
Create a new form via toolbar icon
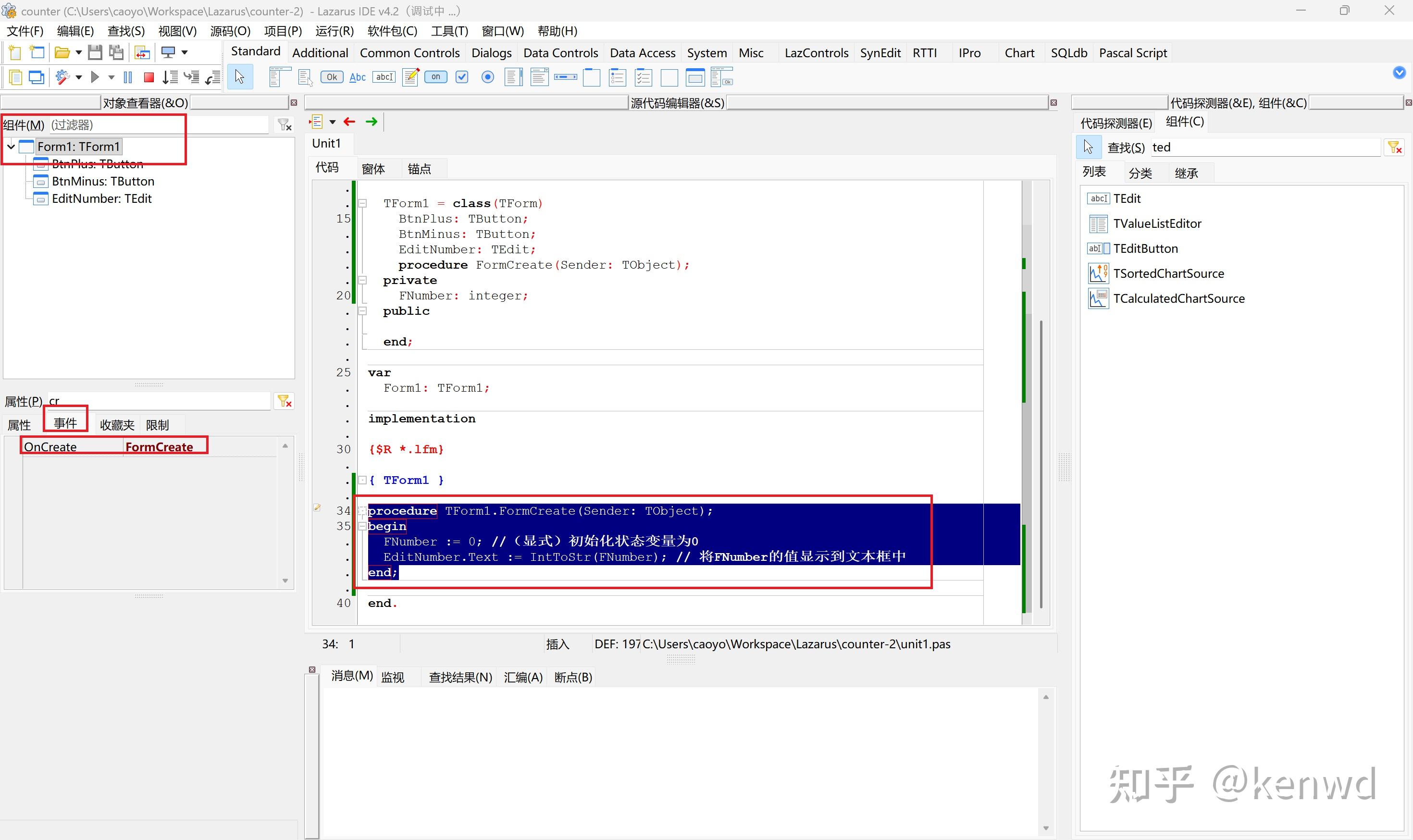point(37,53)
